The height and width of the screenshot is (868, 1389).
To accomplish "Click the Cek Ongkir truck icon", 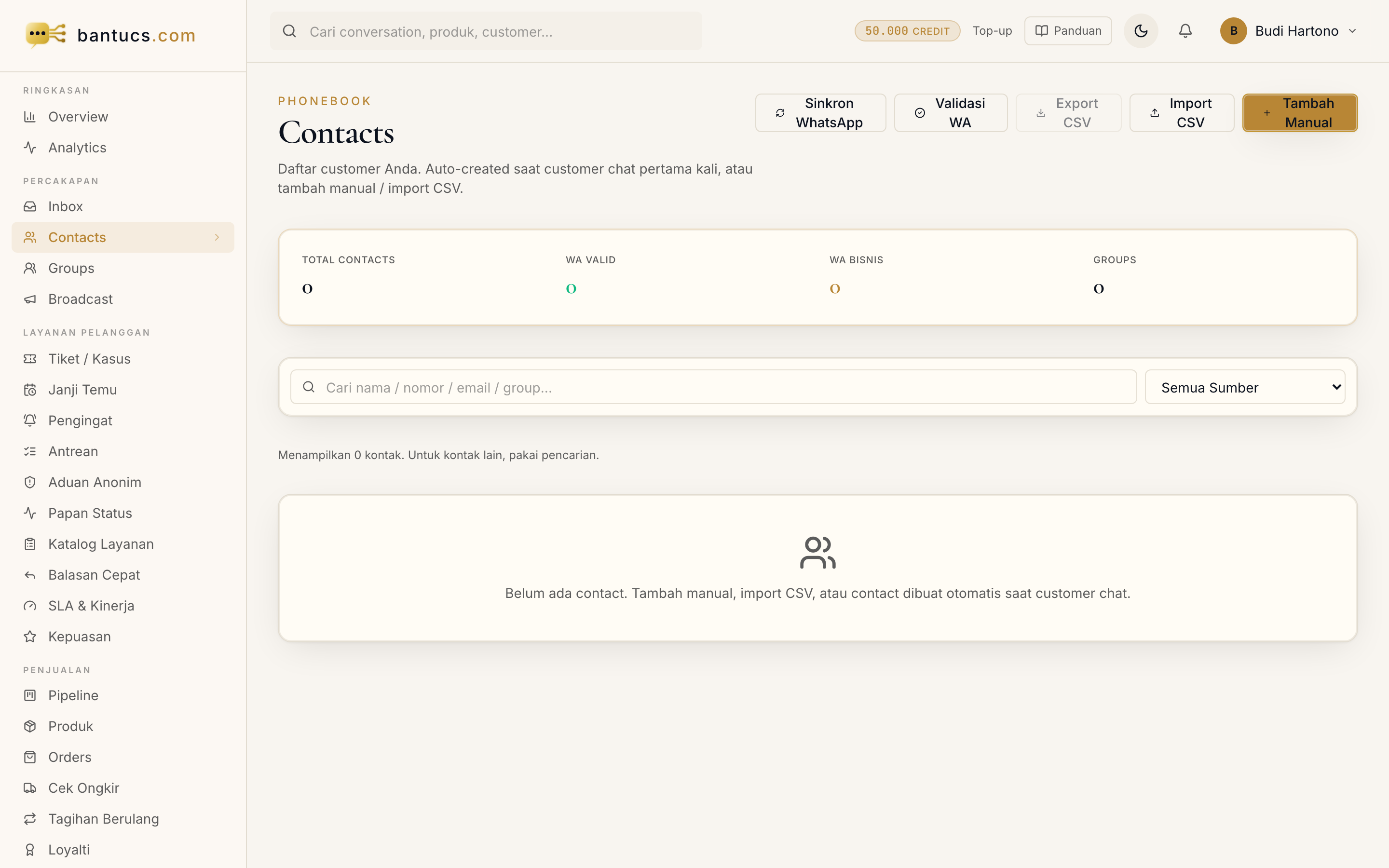I will [30, 788].
